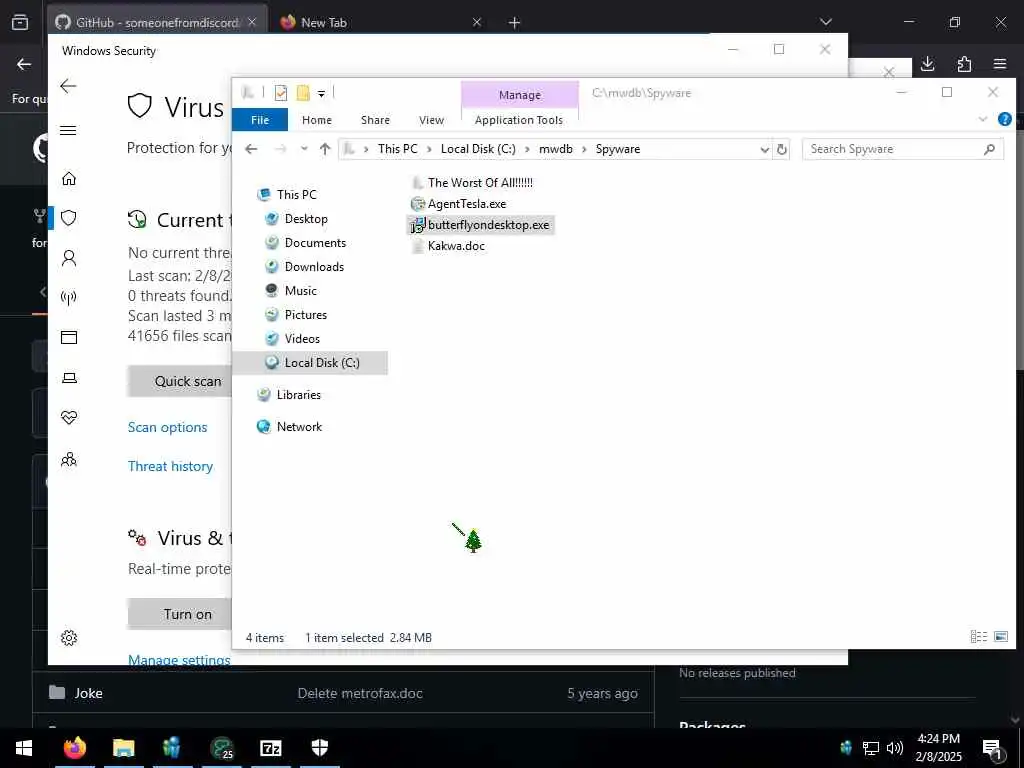Screen dimensions: 1024x768
Task: Open Family options icon in sidebar
Action: point(69,460)
